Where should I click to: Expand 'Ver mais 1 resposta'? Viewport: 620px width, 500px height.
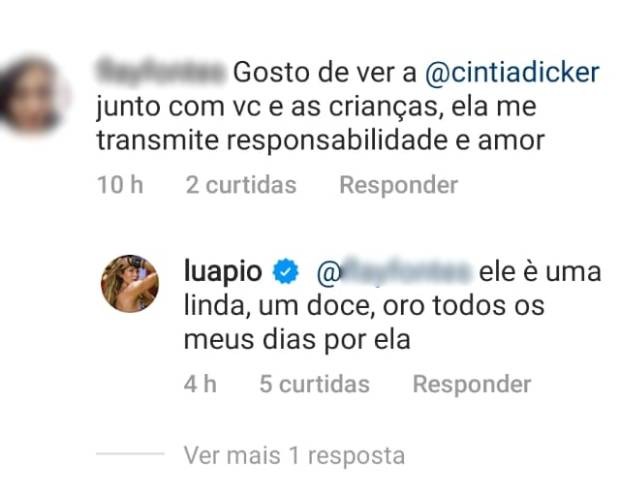pos(294,456)
